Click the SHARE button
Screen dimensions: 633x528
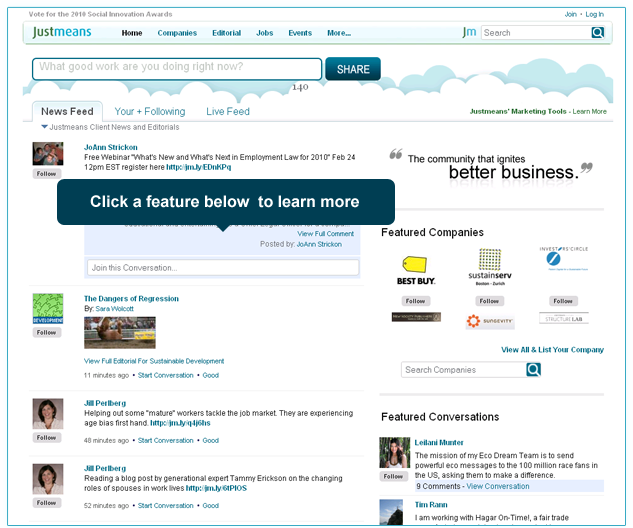pyautogui.click(x=353, y=69)
